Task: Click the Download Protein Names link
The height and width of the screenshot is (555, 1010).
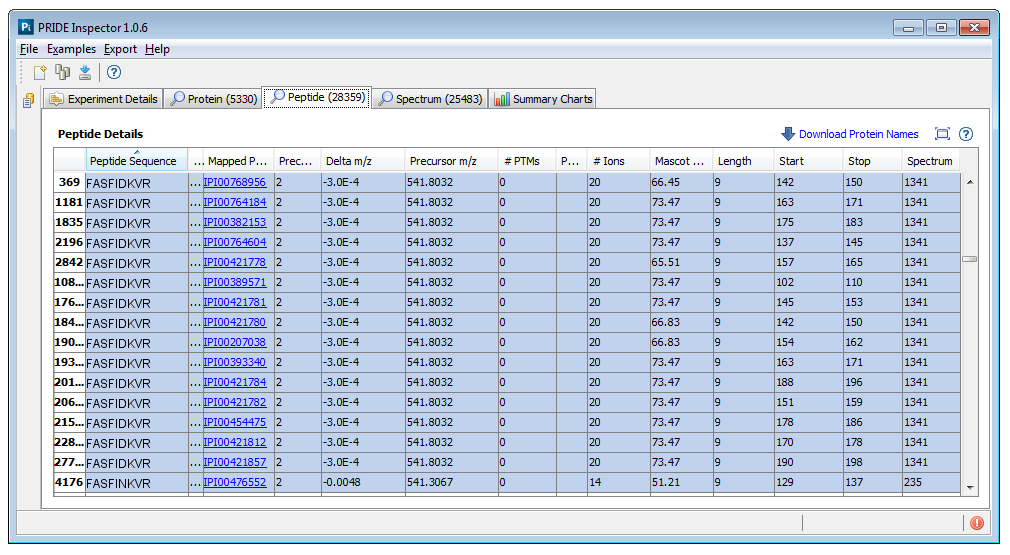Action: click(857, 134)
